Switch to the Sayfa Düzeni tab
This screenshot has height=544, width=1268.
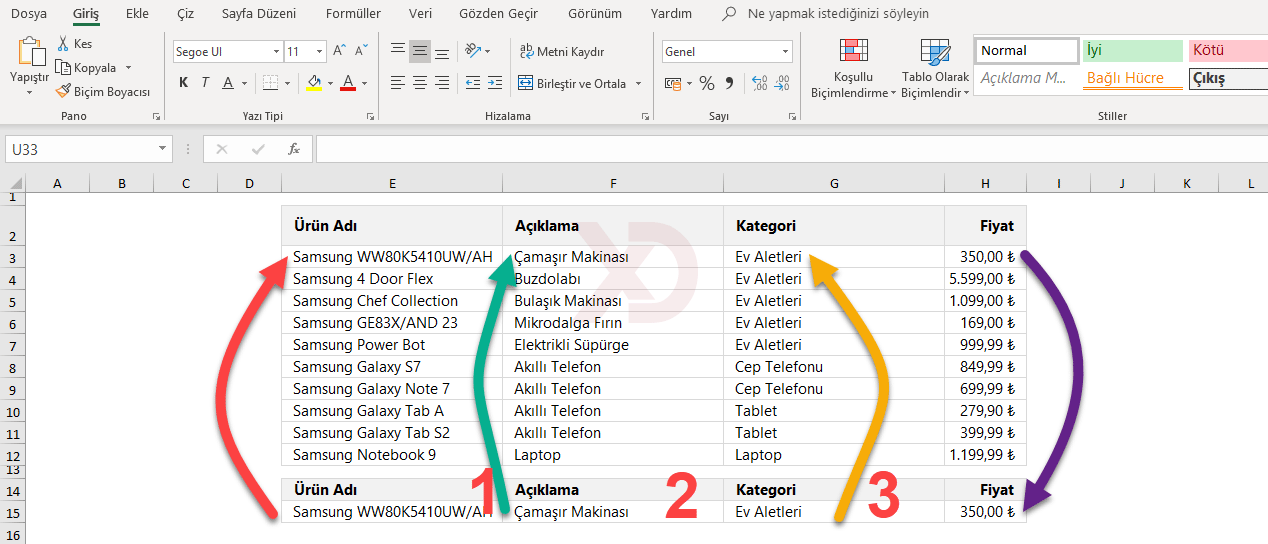click(260, 14)
